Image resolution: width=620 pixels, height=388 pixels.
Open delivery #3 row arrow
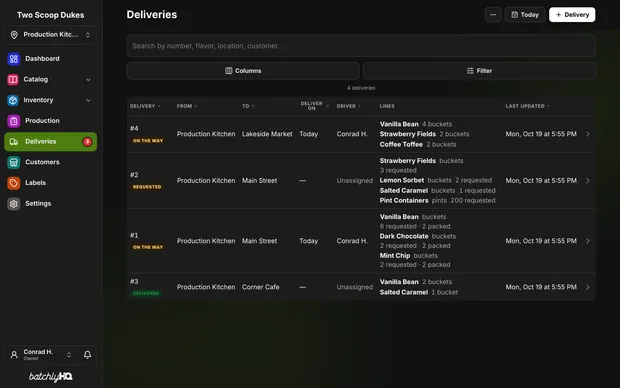point(588,287)
